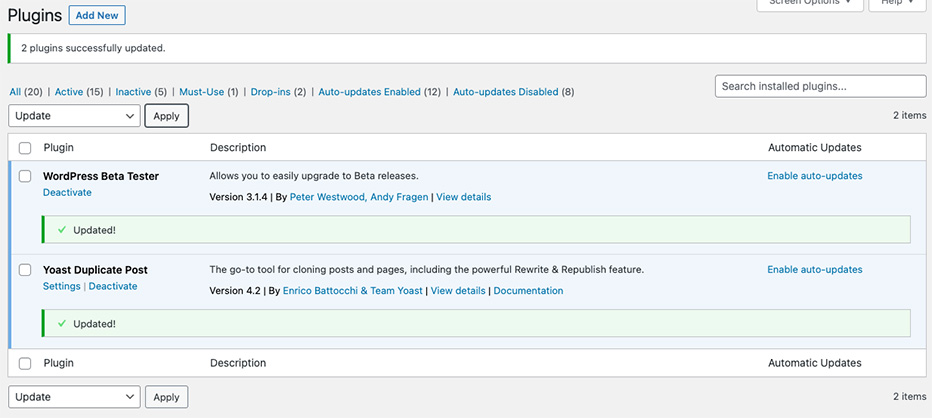The image size is (932, 418).
Task: Click the green checkmark under Yoast Duplicate Post
Action: (62, 323)
